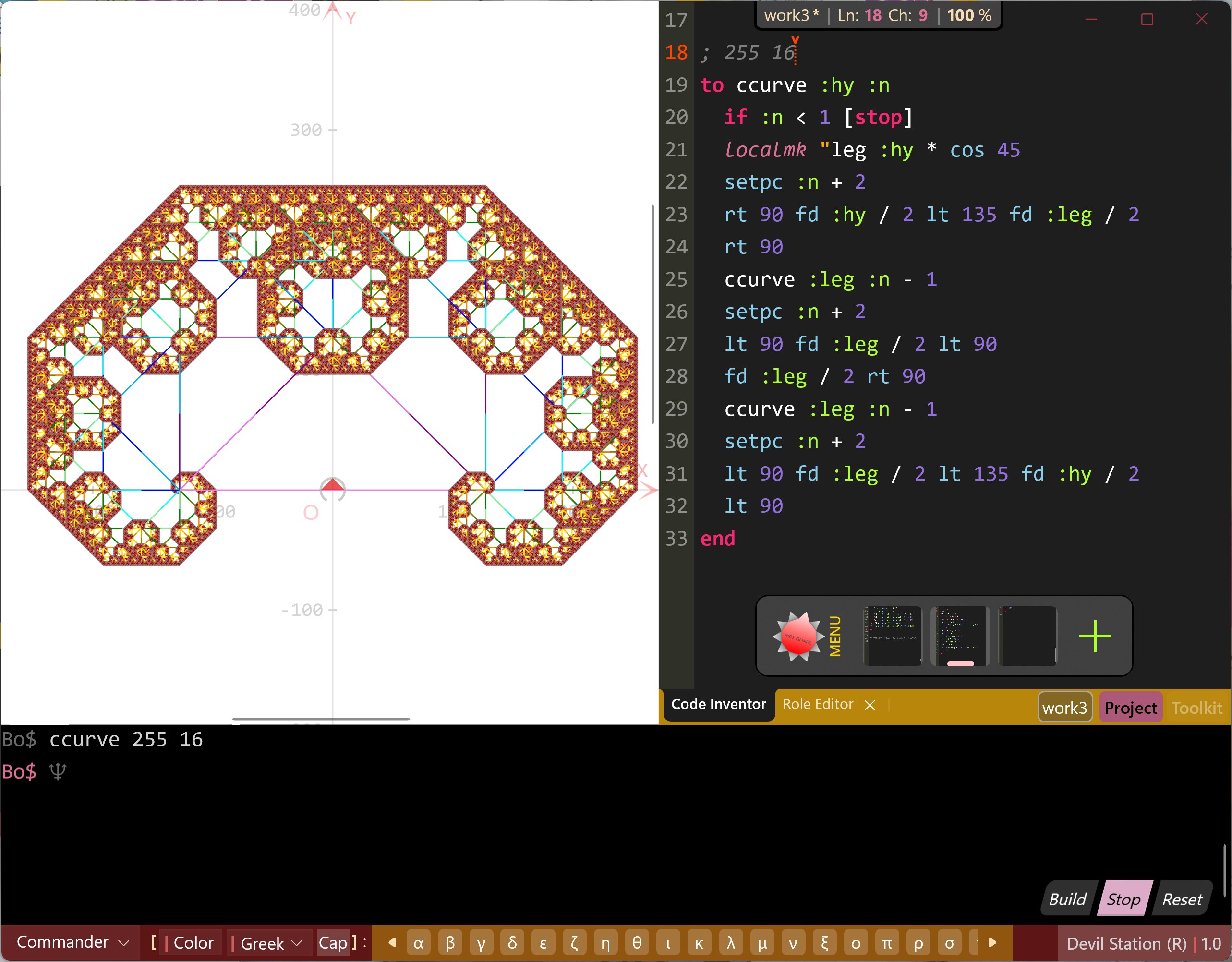
Task: Insert the alpha Greek letter key
Action: click(x=418, y=943)
